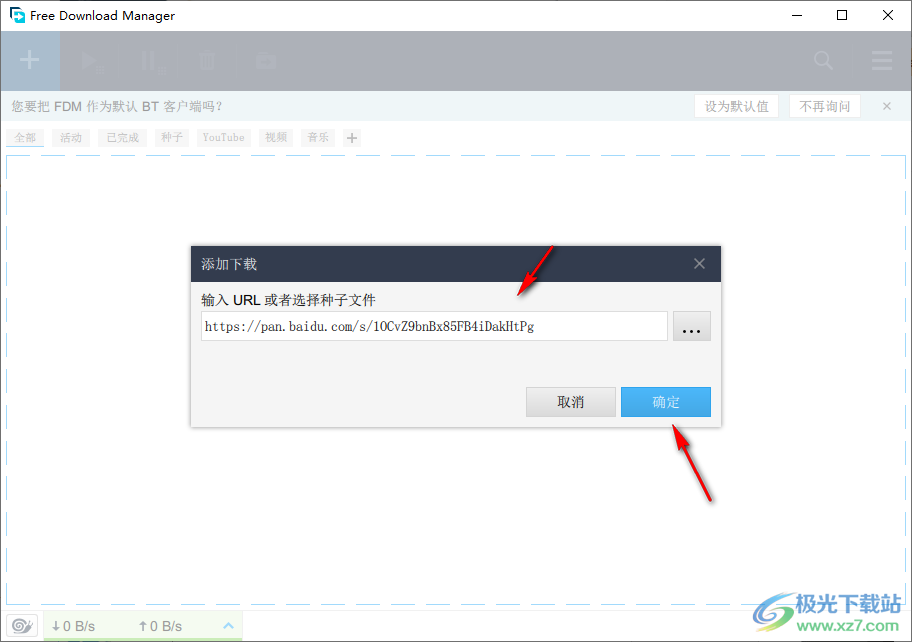Minimize the Free Download Manager window
Viewport: 912px width, 642px height.
click(x=797, y=16)
